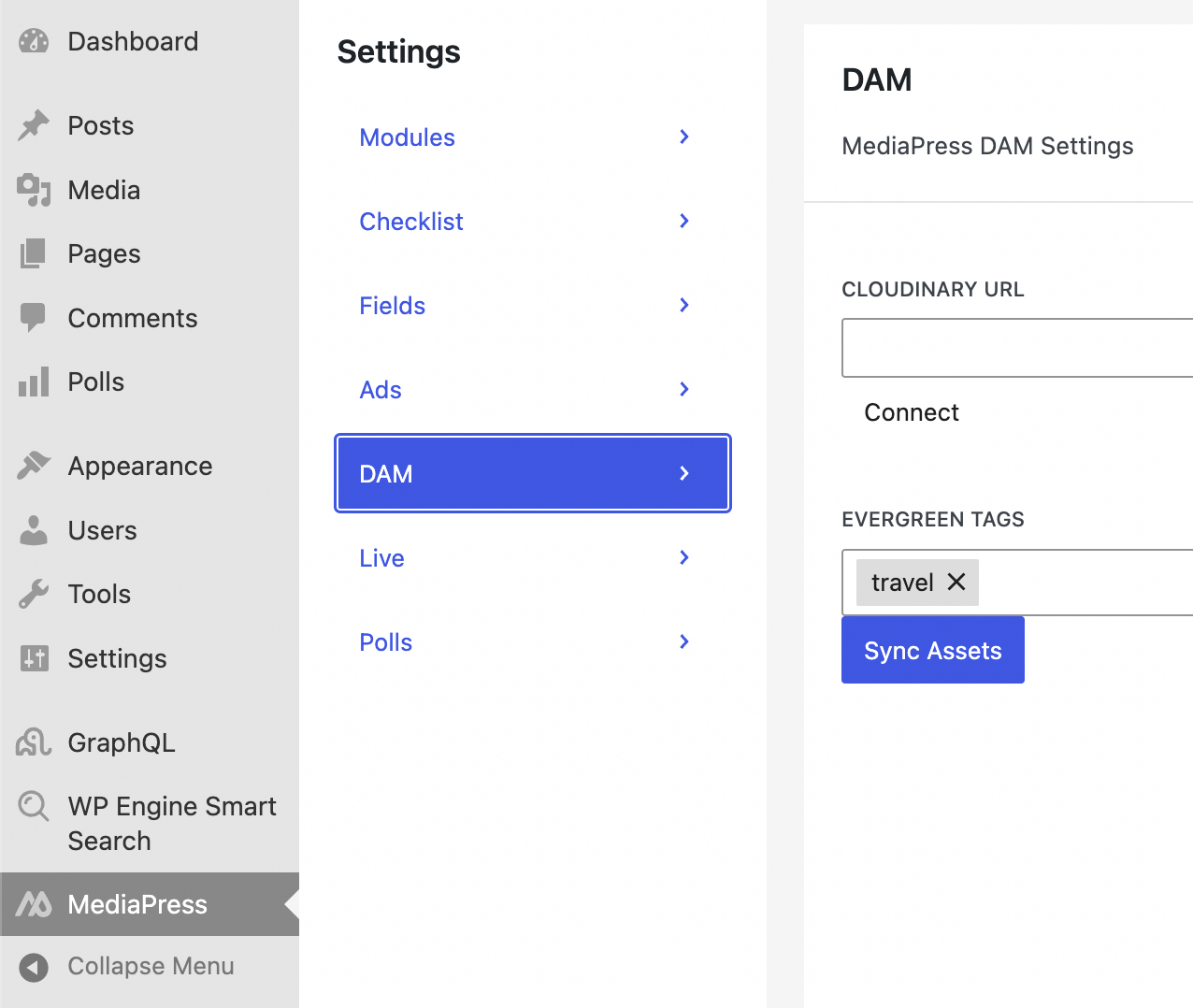Expand the Checklist settings chevron
The image size is (1193, 1008).
coord(684,222)
